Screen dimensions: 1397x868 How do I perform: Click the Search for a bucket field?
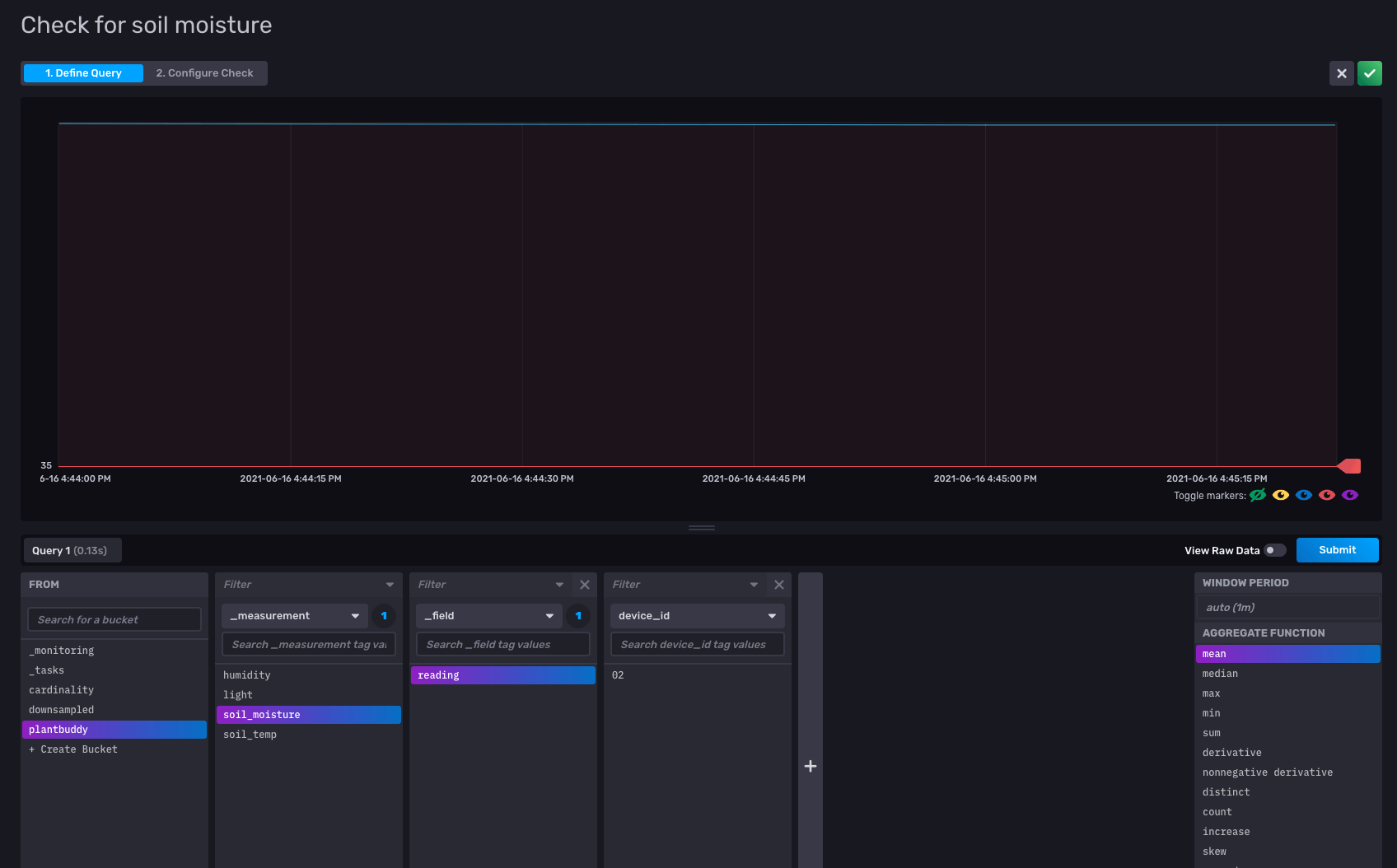click(x=114, y=619)
